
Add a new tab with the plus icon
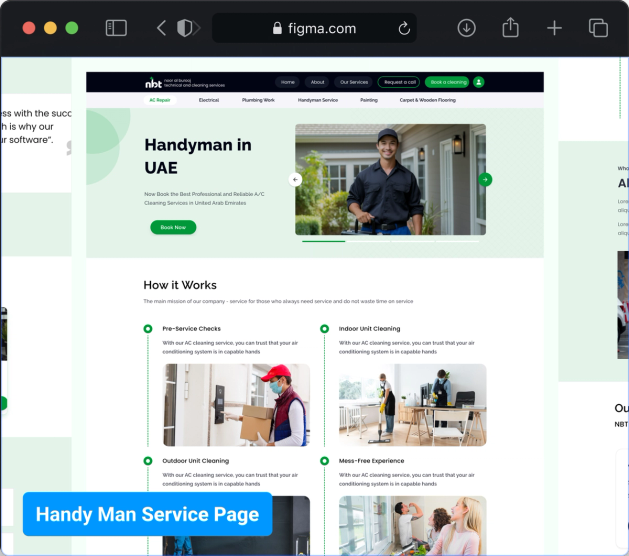[x=554, y=28]
